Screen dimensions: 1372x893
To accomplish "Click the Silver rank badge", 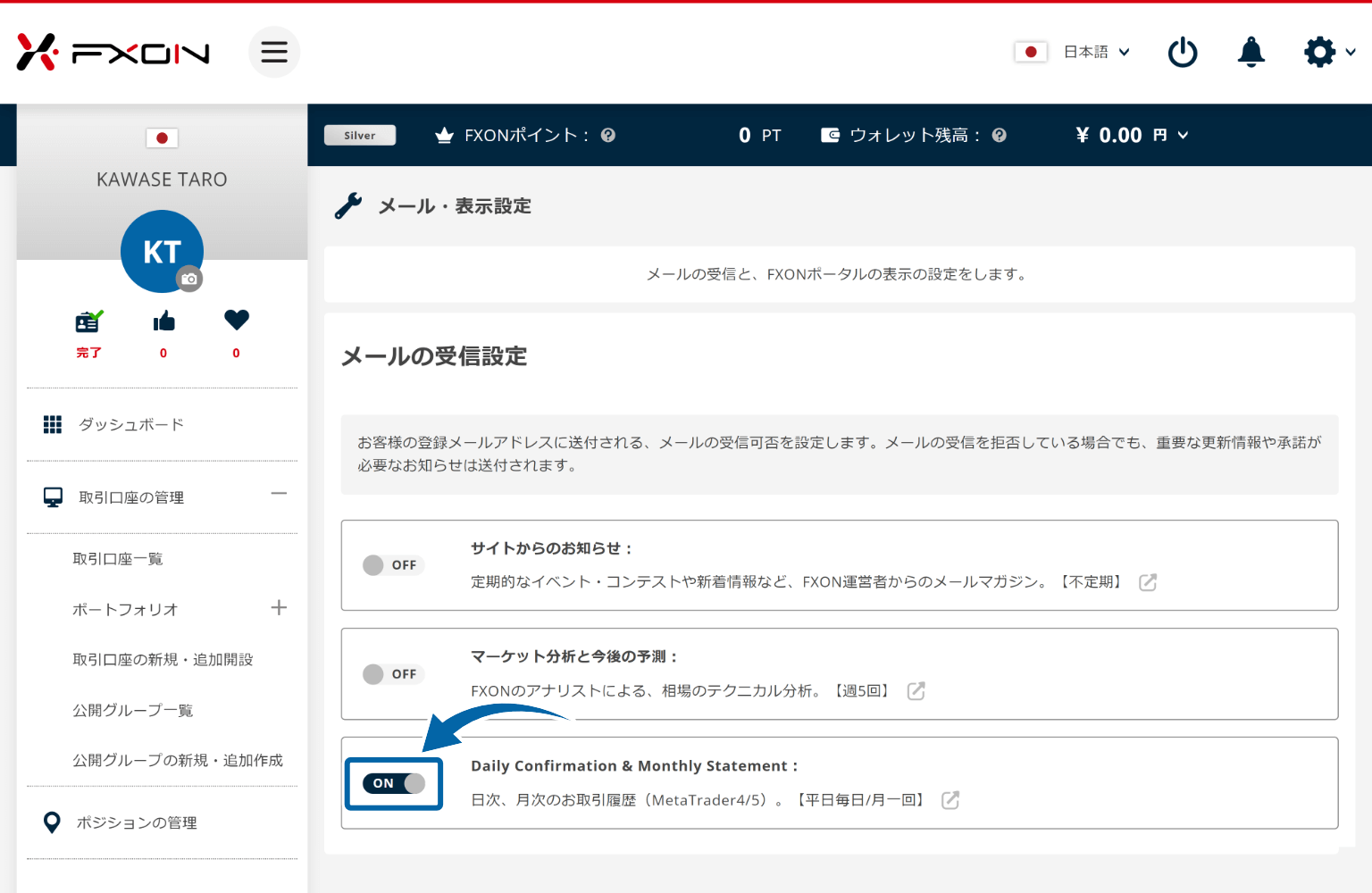I will pyautogui.click(x=360, y=135).
